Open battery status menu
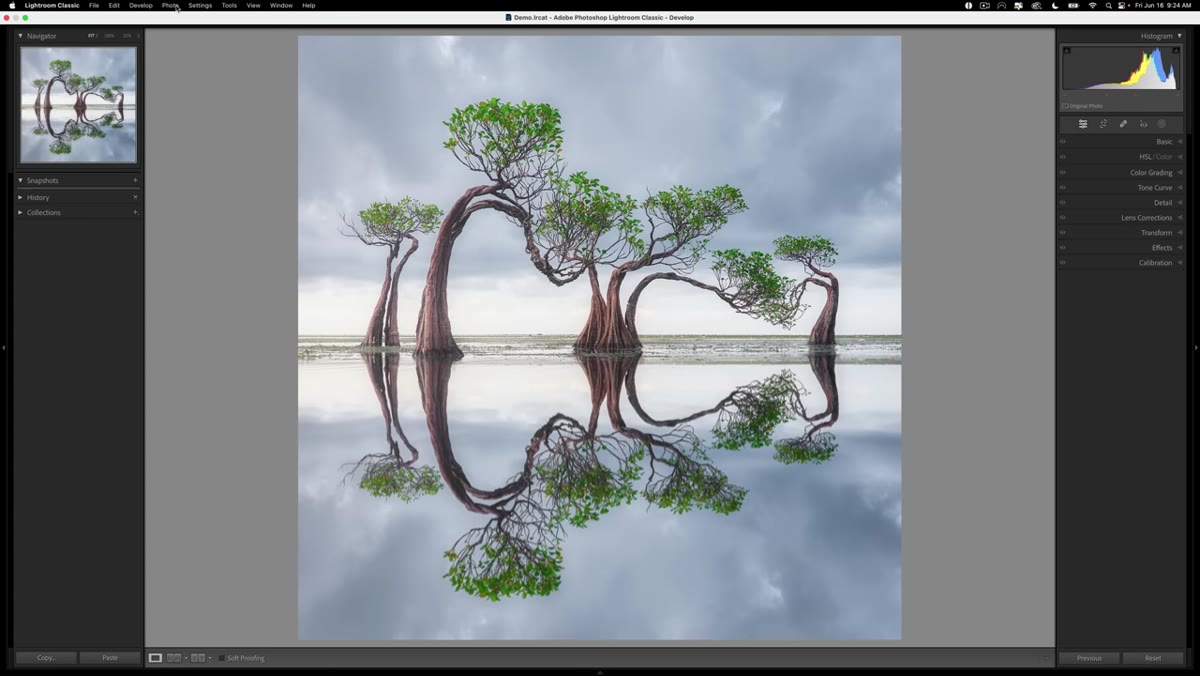The width and height of the screenshot is (1200, 676). click(1073, 5)
